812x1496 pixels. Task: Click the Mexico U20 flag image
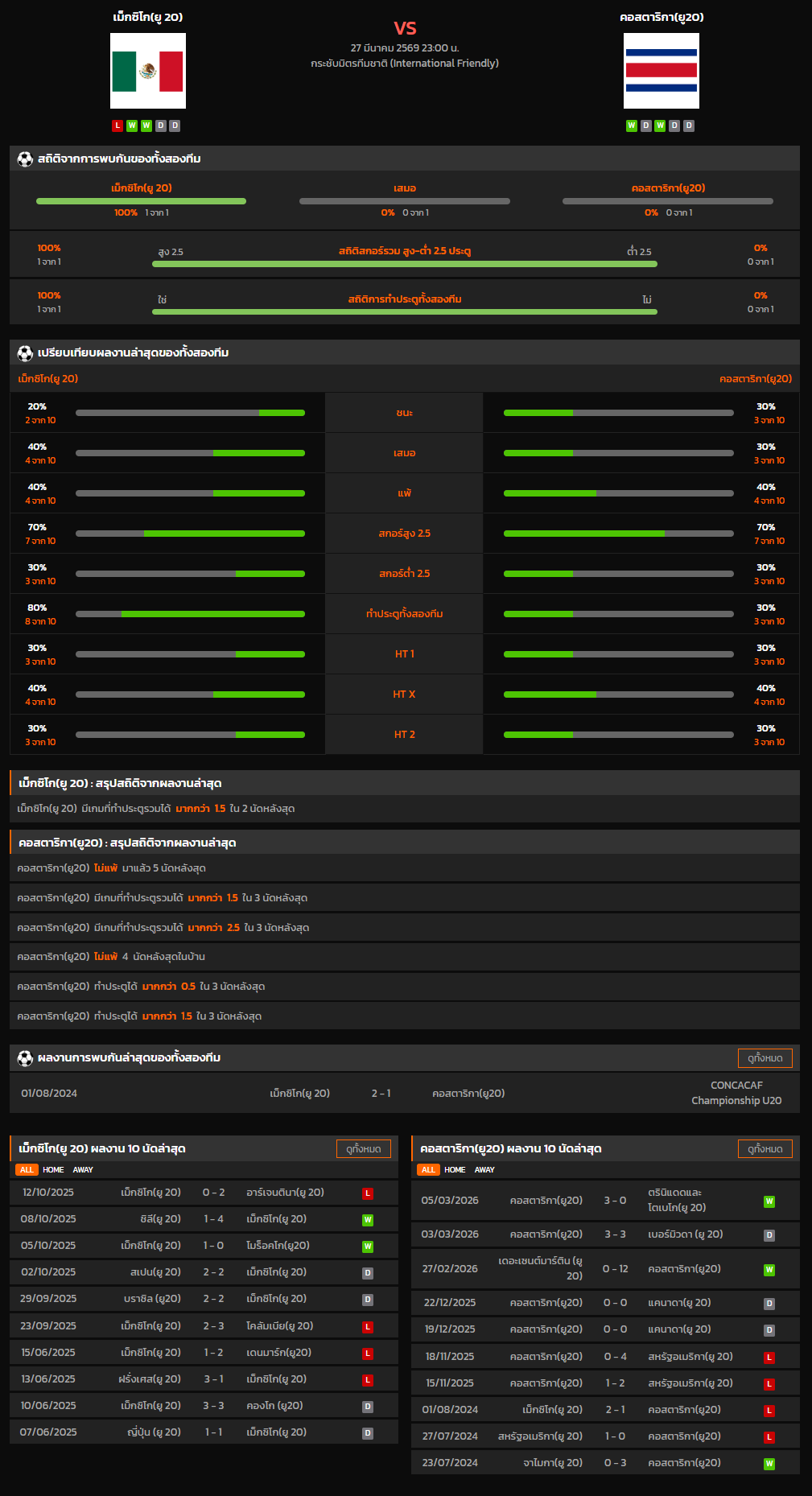[x=148, y=71]
